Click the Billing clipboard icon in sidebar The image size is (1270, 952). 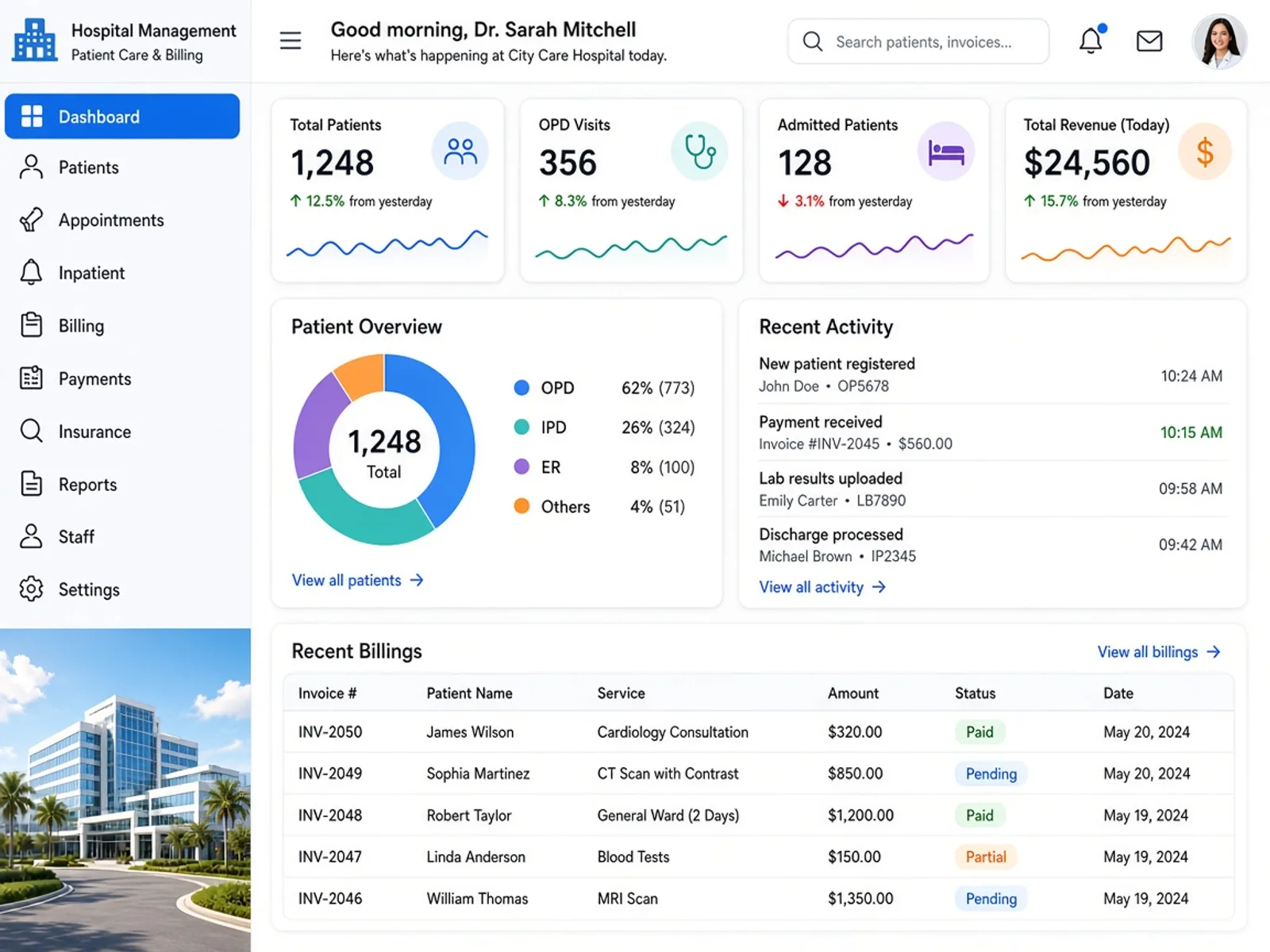tap(31, 325)
